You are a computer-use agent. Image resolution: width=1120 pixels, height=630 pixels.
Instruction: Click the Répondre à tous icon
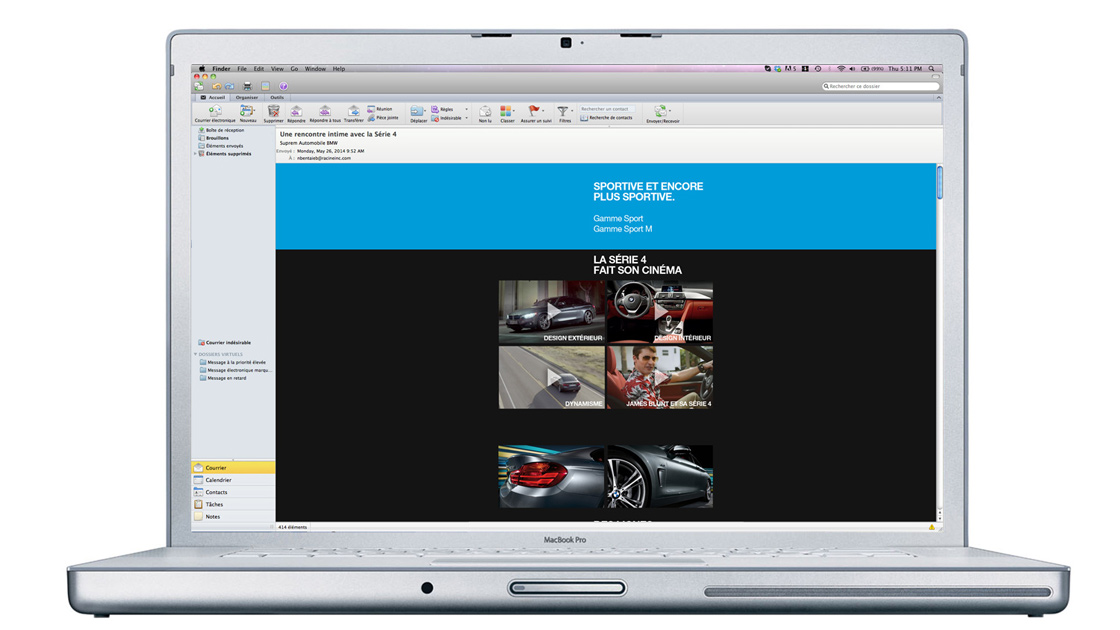(324, 111)
